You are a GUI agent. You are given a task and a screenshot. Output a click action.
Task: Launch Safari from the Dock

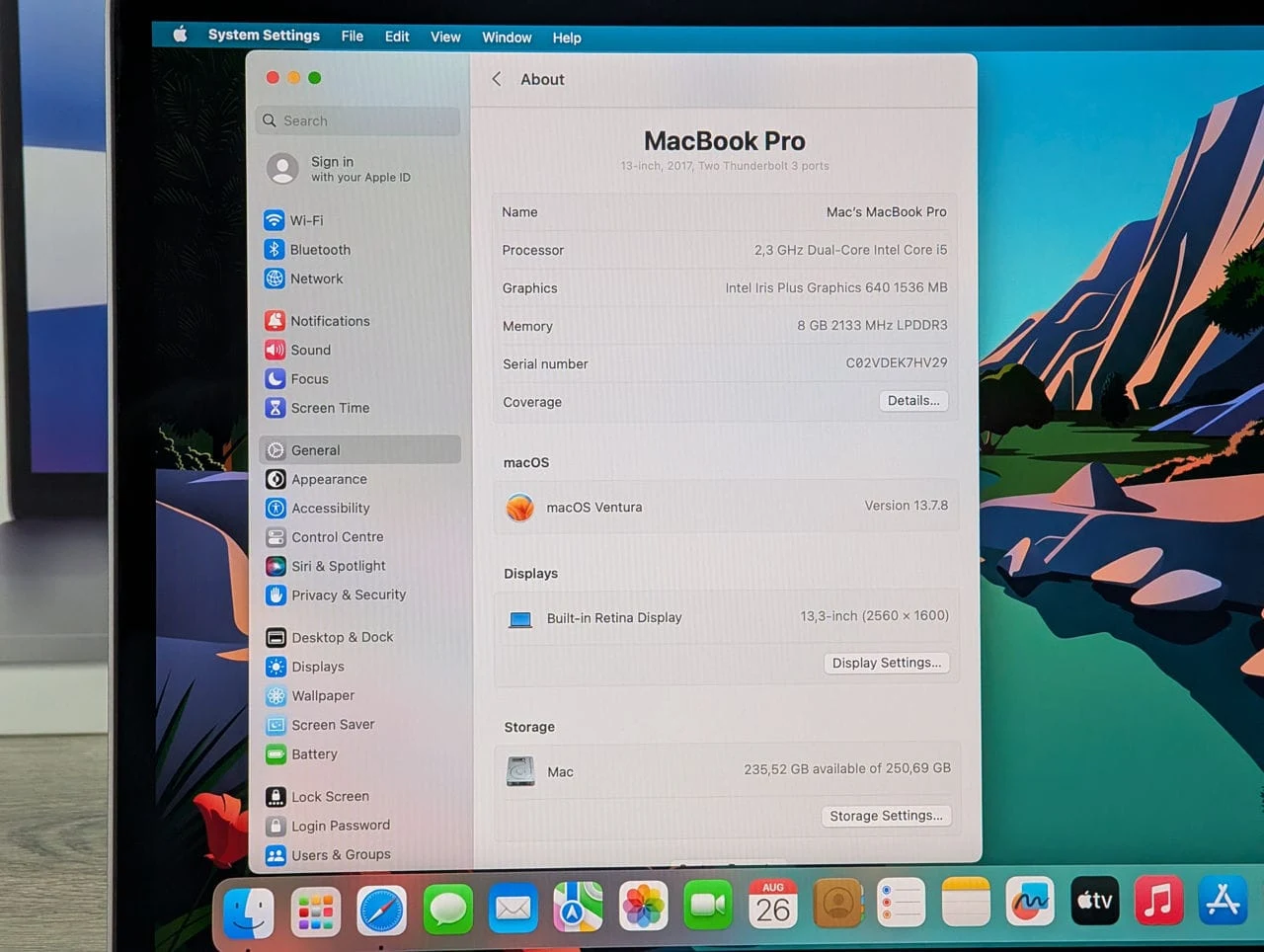coord(381,911)
